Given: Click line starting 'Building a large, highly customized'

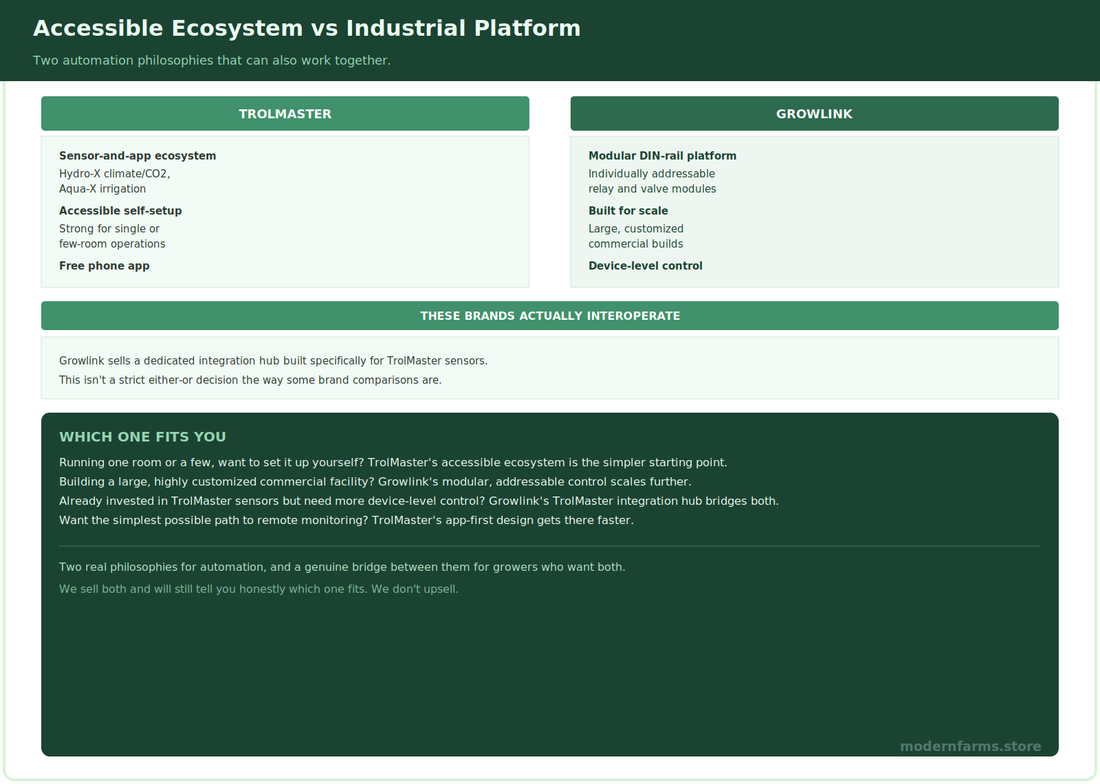Looking at the screenshot, I should (x=375, y=482).
